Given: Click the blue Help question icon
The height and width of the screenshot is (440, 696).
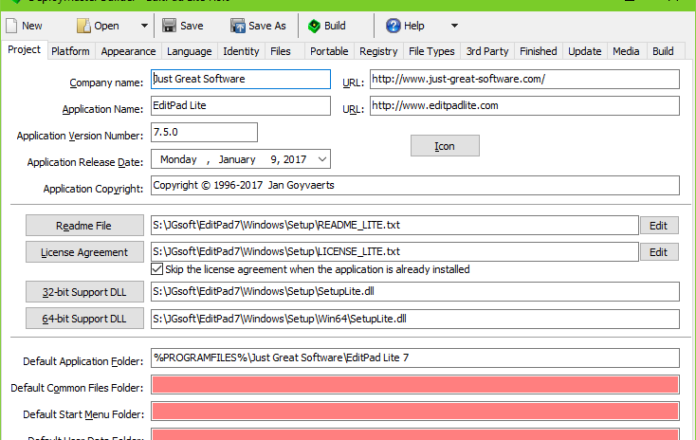Looking at the screenshot, I should 393,26.
